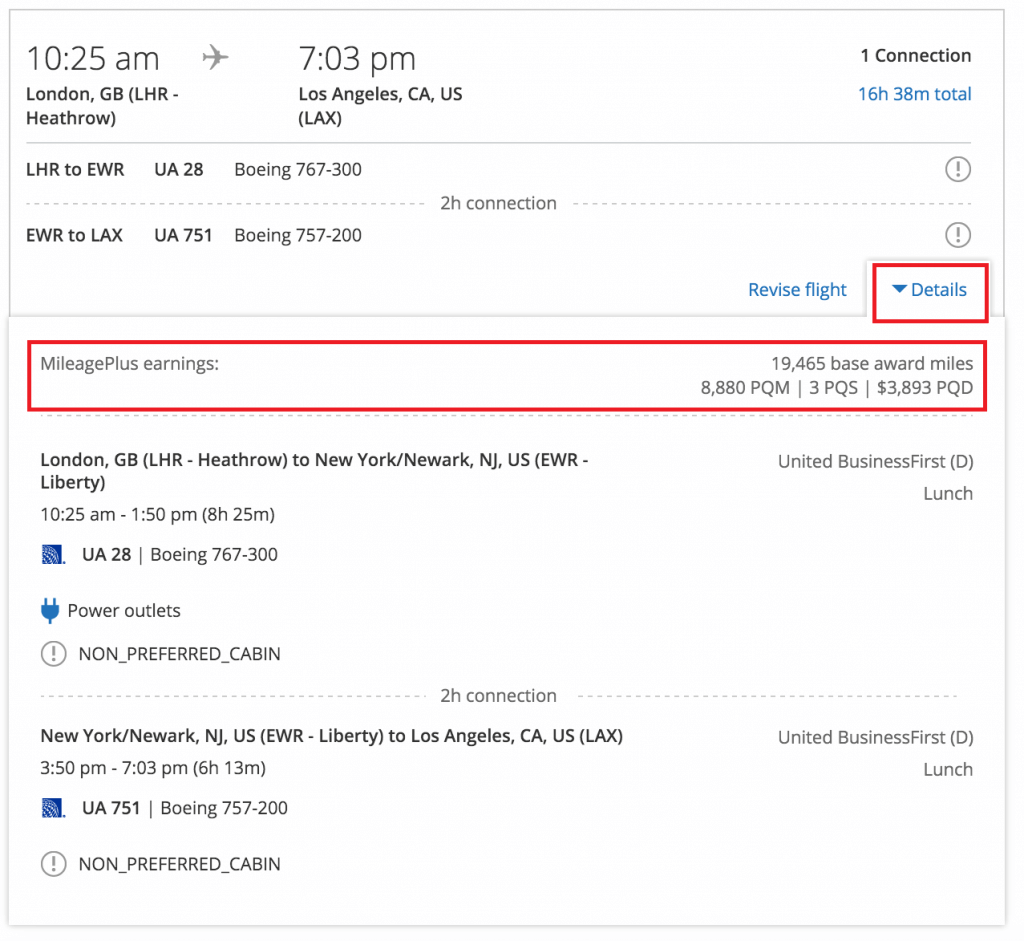Click Lunch under the Newark segment cabin

tap(948, 770)
